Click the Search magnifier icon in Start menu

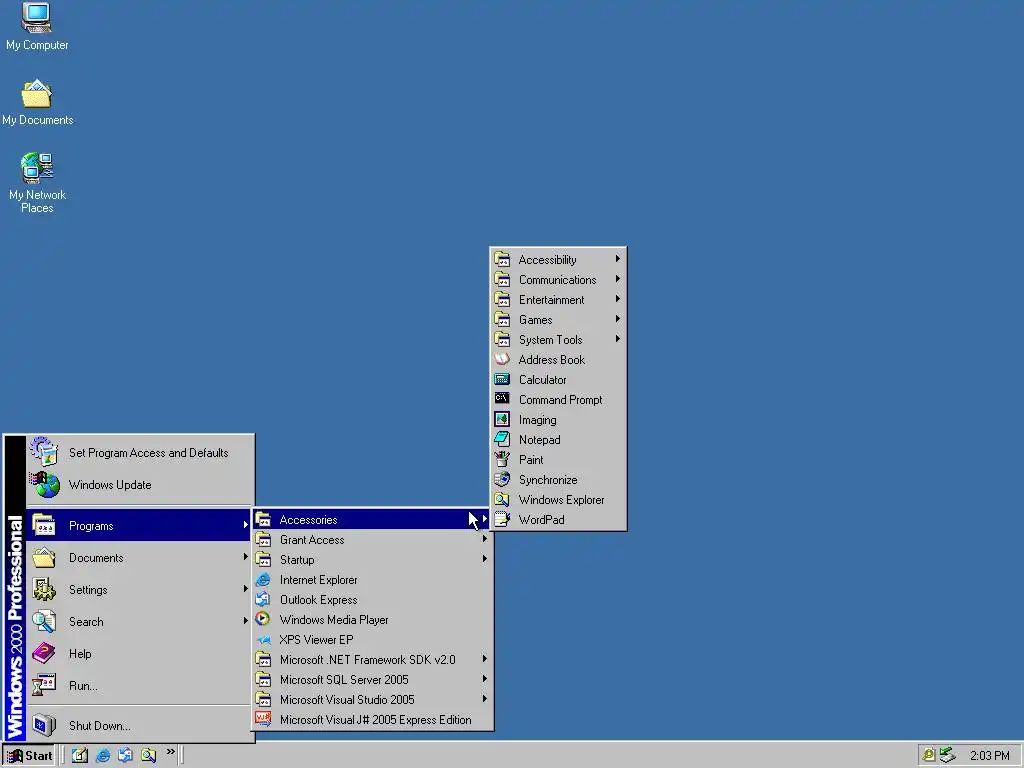(44, 621)
